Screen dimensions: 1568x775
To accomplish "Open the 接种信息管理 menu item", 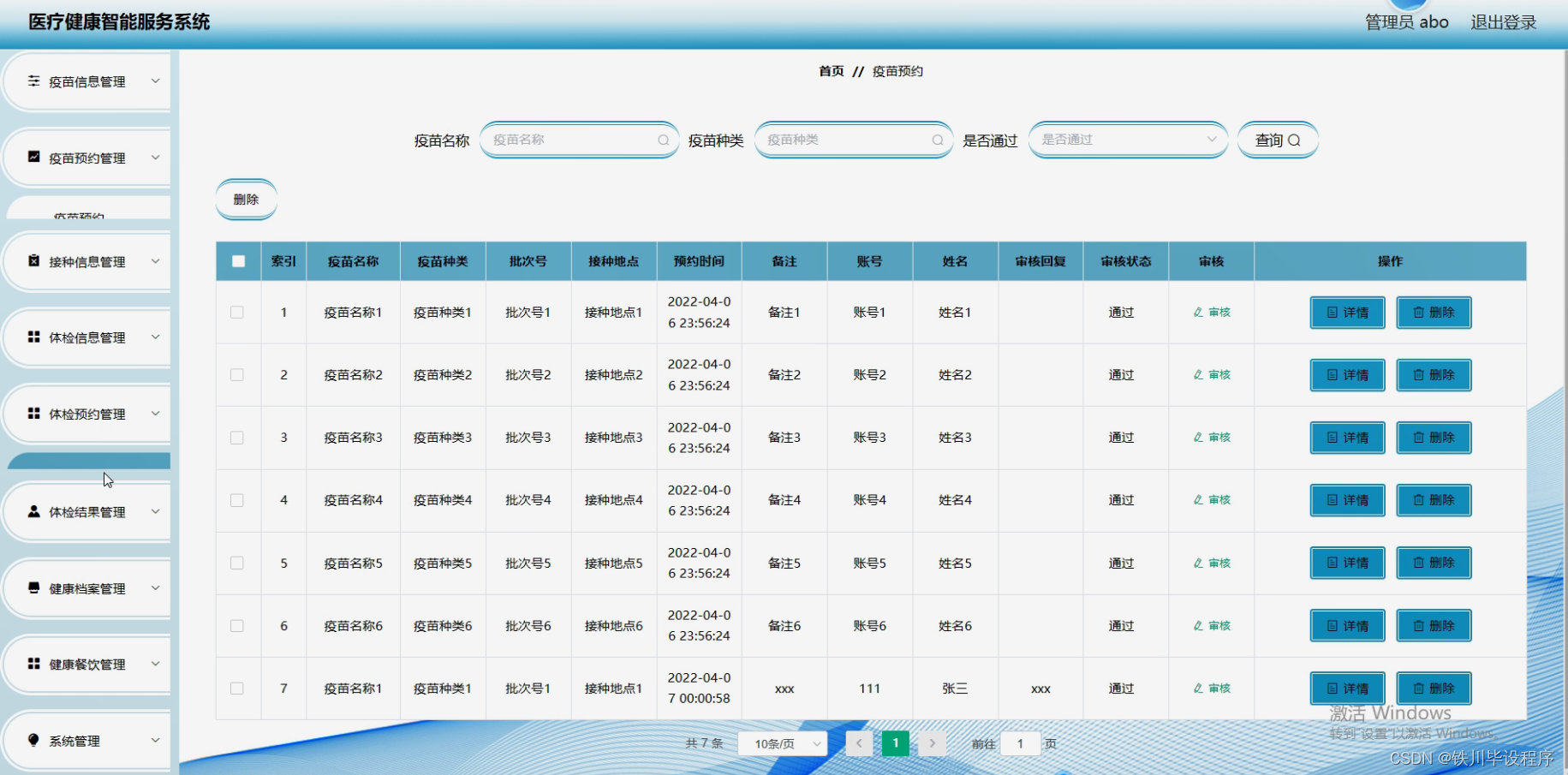I will coord(87,262).
